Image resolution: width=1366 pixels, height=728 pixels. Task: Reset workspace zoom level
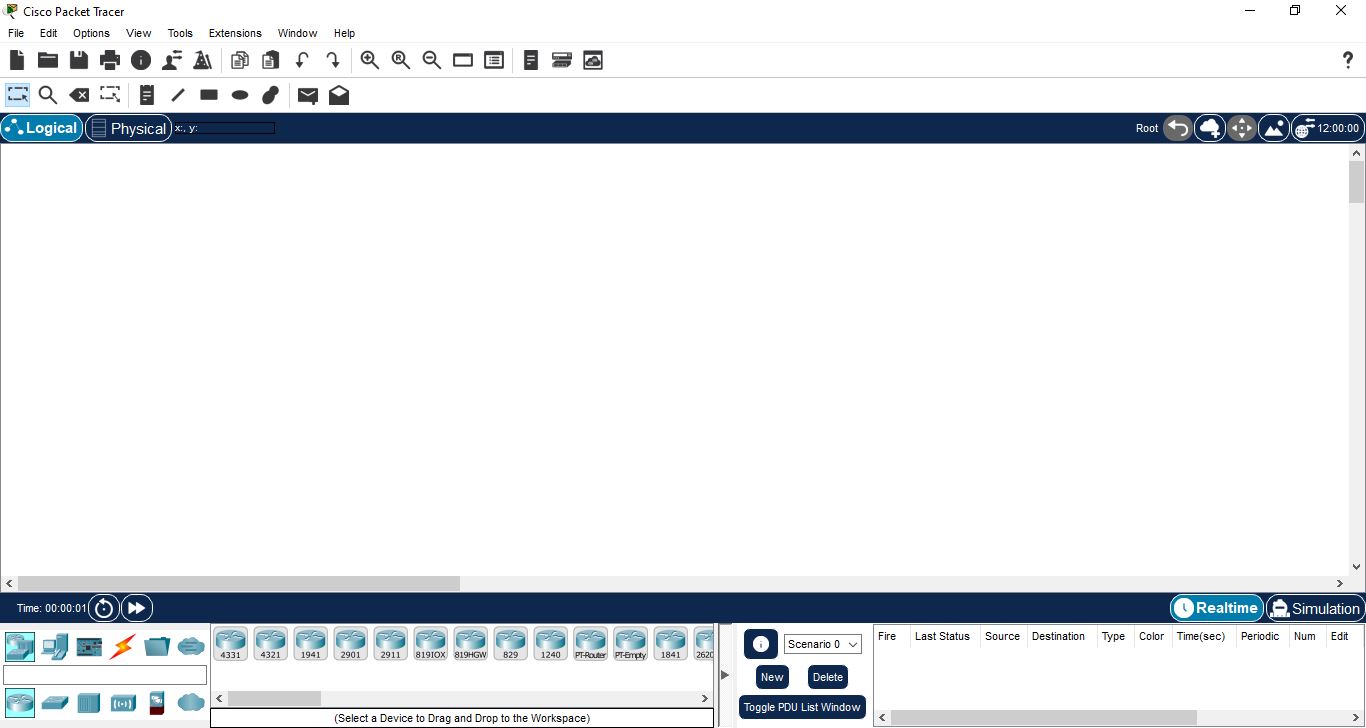click(401, 60)
